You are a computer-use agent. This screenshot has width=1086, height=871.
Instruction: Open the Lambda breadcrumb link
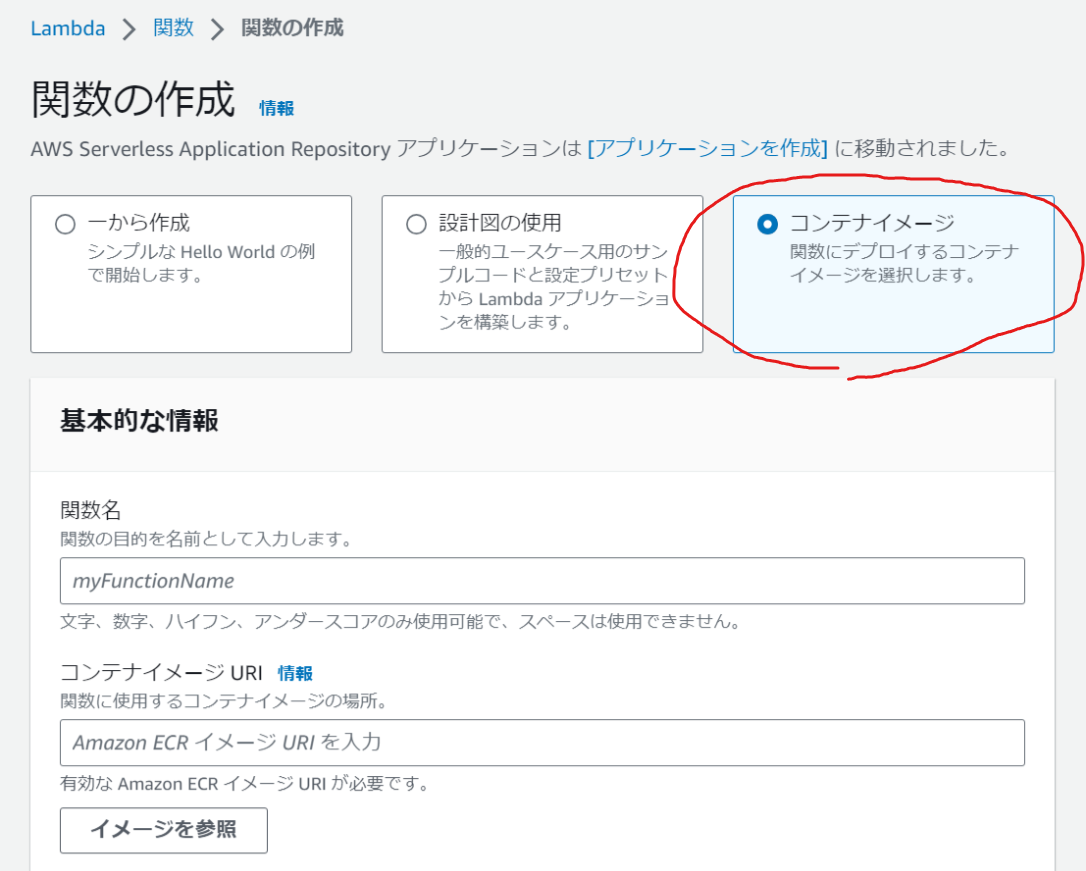click(x=68, y=28)
